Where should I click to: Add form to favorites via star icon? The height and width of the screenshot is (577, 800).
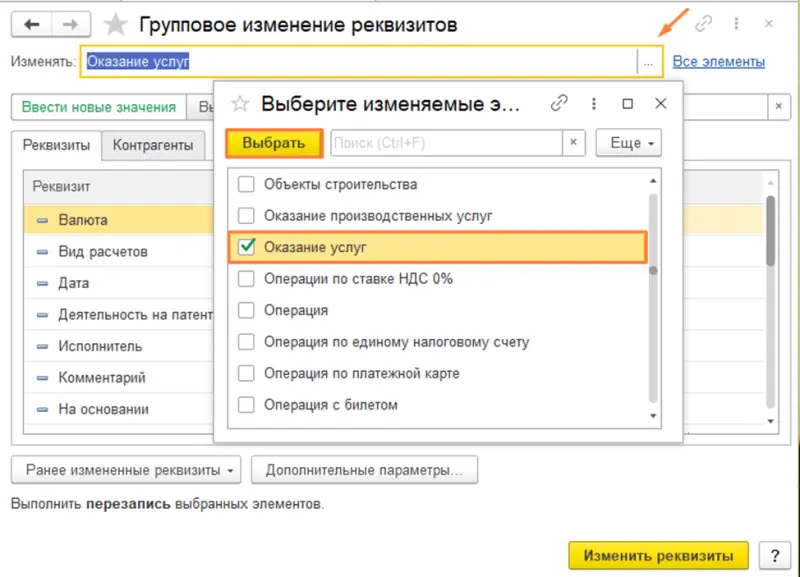click(114, 25)
